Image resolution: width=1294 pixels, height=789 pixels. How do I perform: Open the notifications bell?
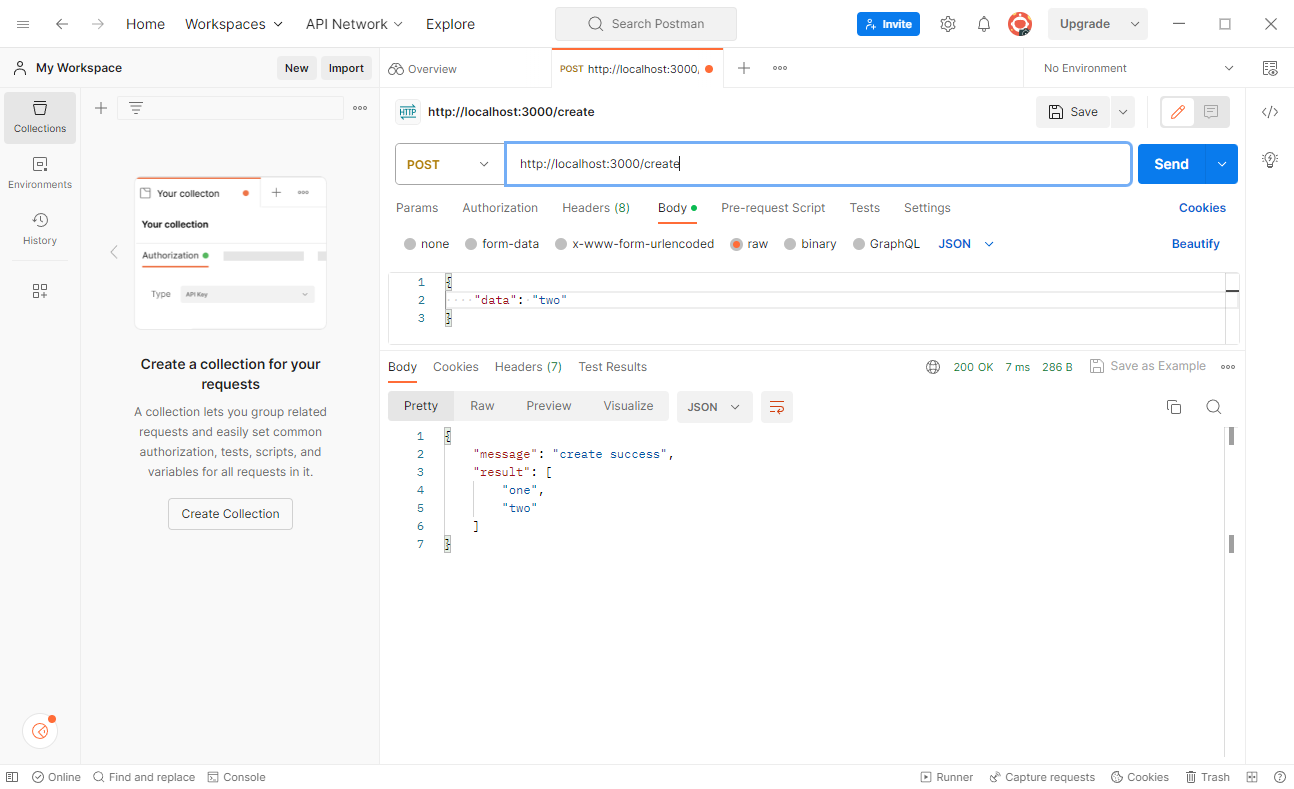click(x=984, y=24)
